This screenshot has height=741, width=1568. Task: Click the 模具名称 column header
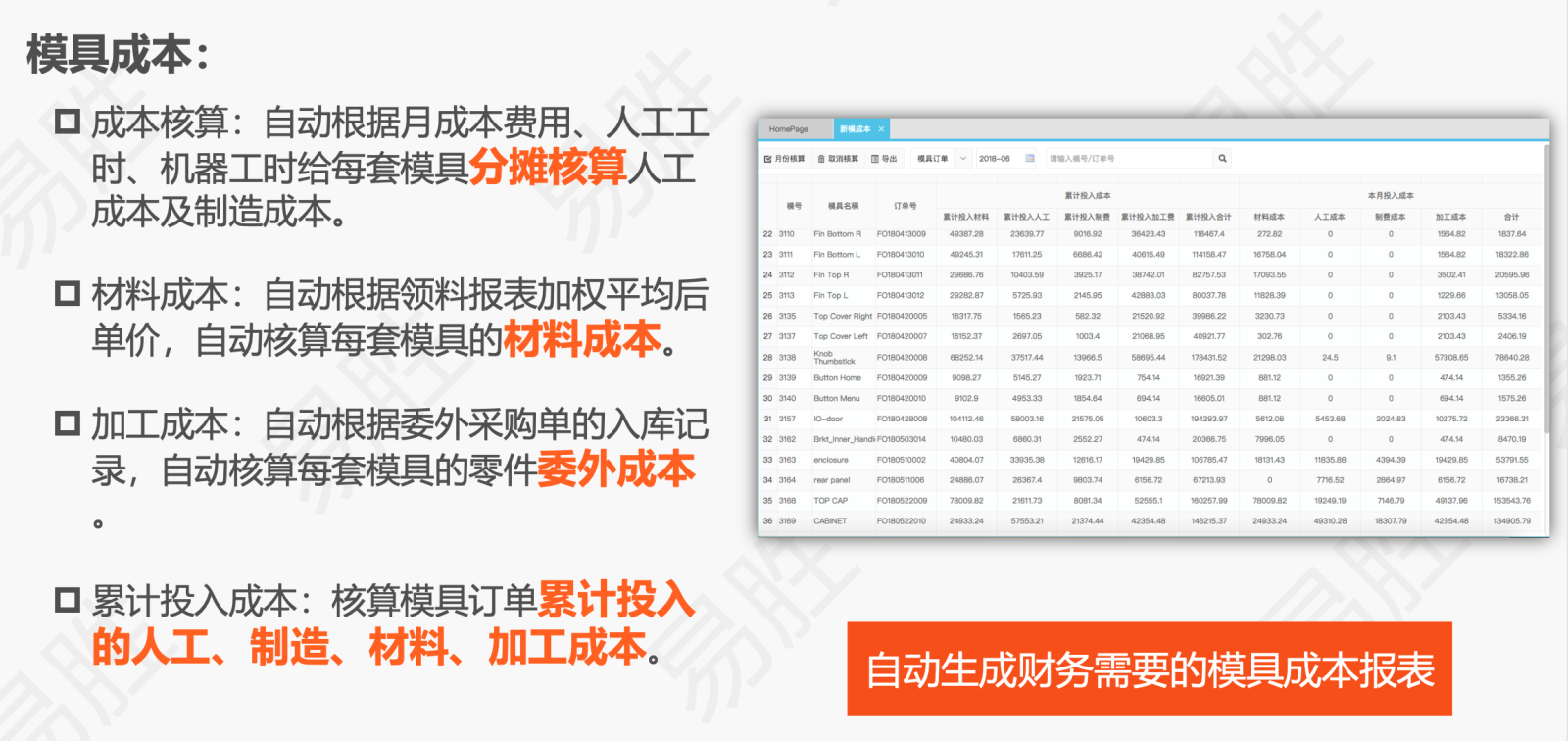pos(843,206)
